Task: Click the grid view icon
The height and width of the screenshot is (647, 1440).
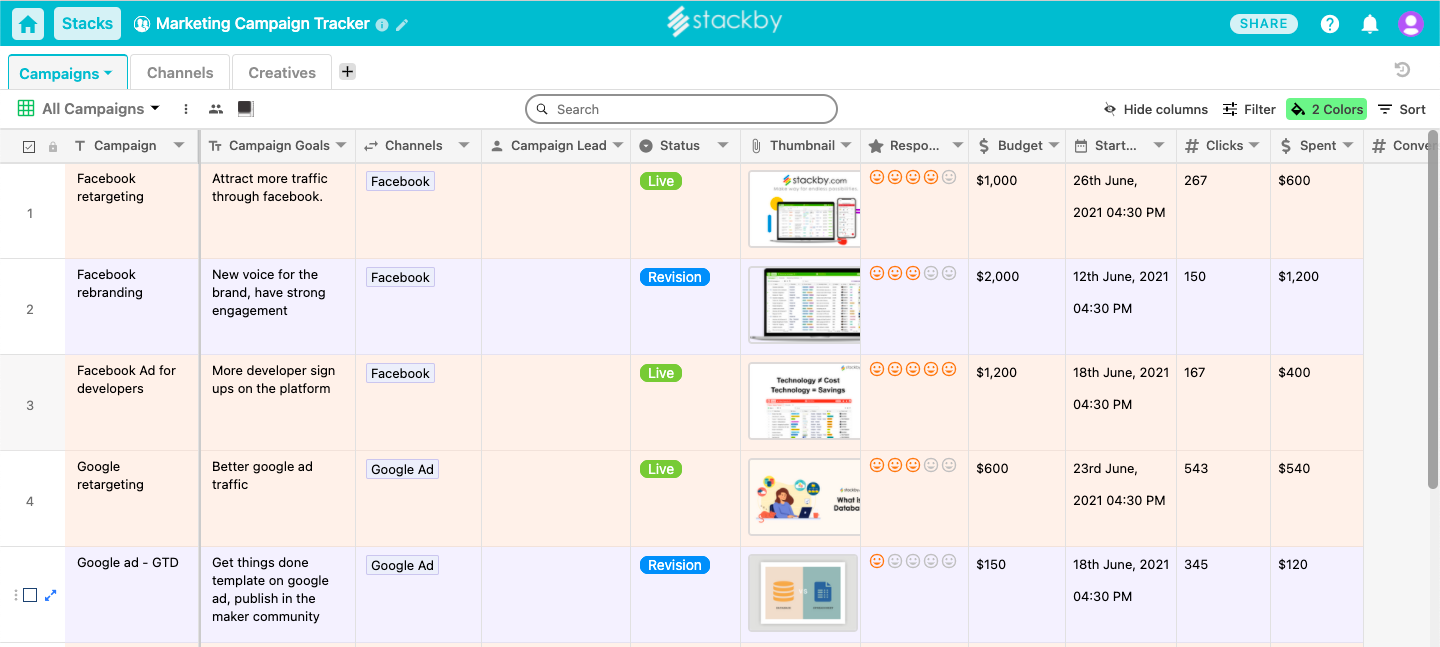Action: [x=25, y=108]
